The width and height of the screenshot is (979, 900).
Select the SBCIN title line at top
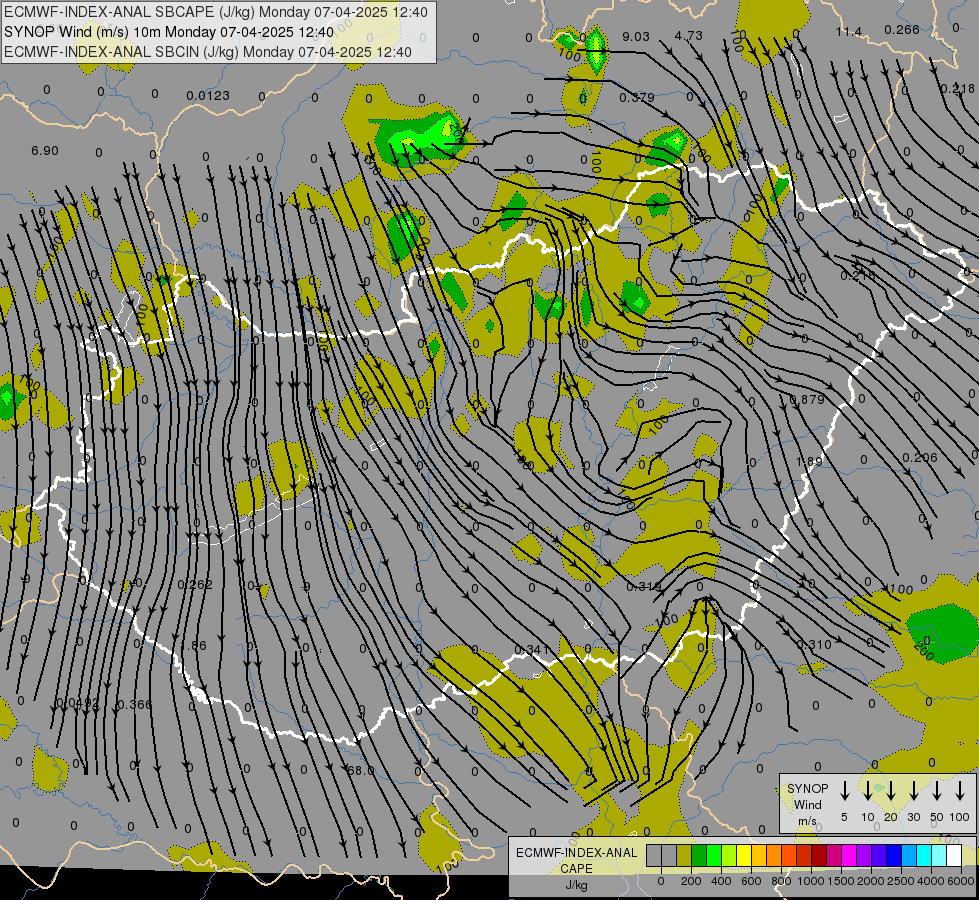pyautogui.click(x=208, y=52)
